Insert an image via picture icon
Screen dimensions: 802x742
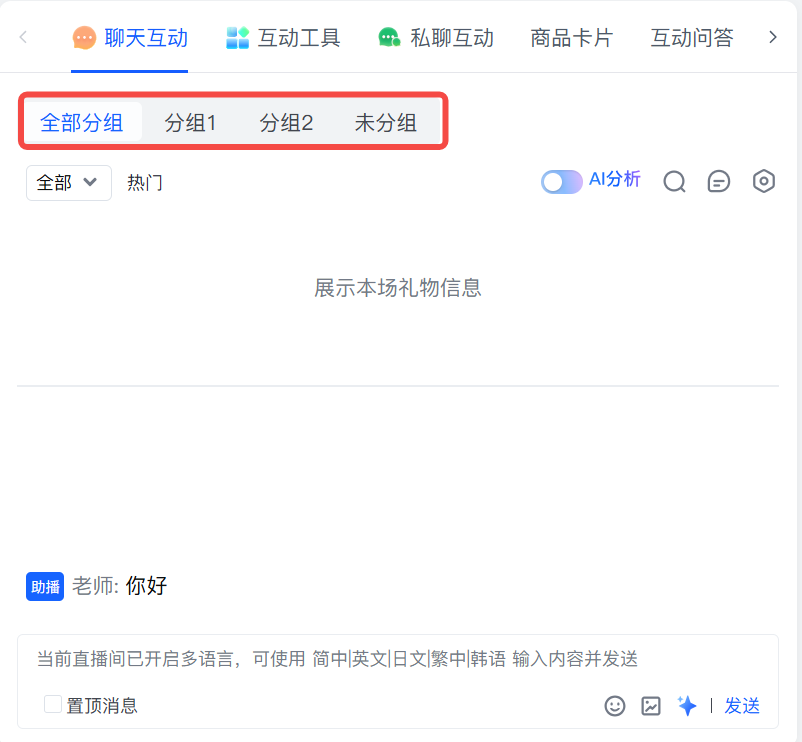tap(651, 706)
